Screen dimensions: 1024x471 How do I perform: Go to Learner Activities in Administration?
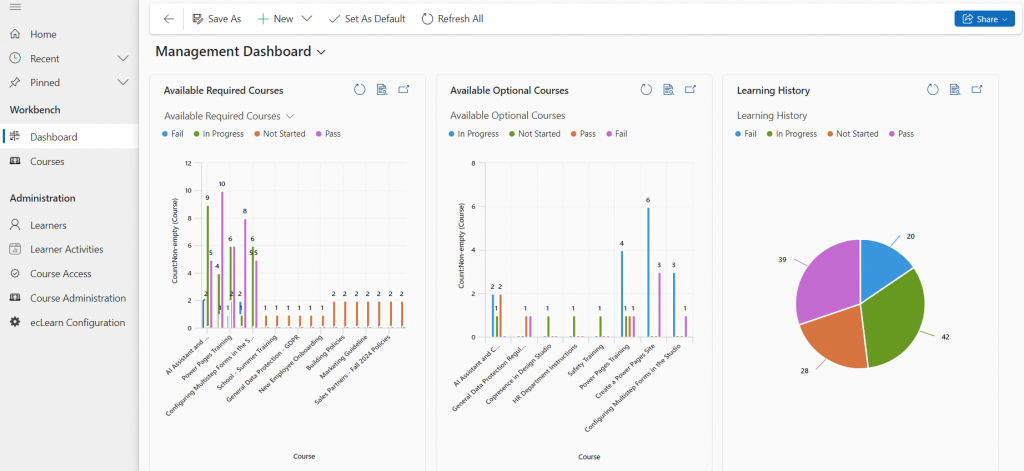(69, 250)
